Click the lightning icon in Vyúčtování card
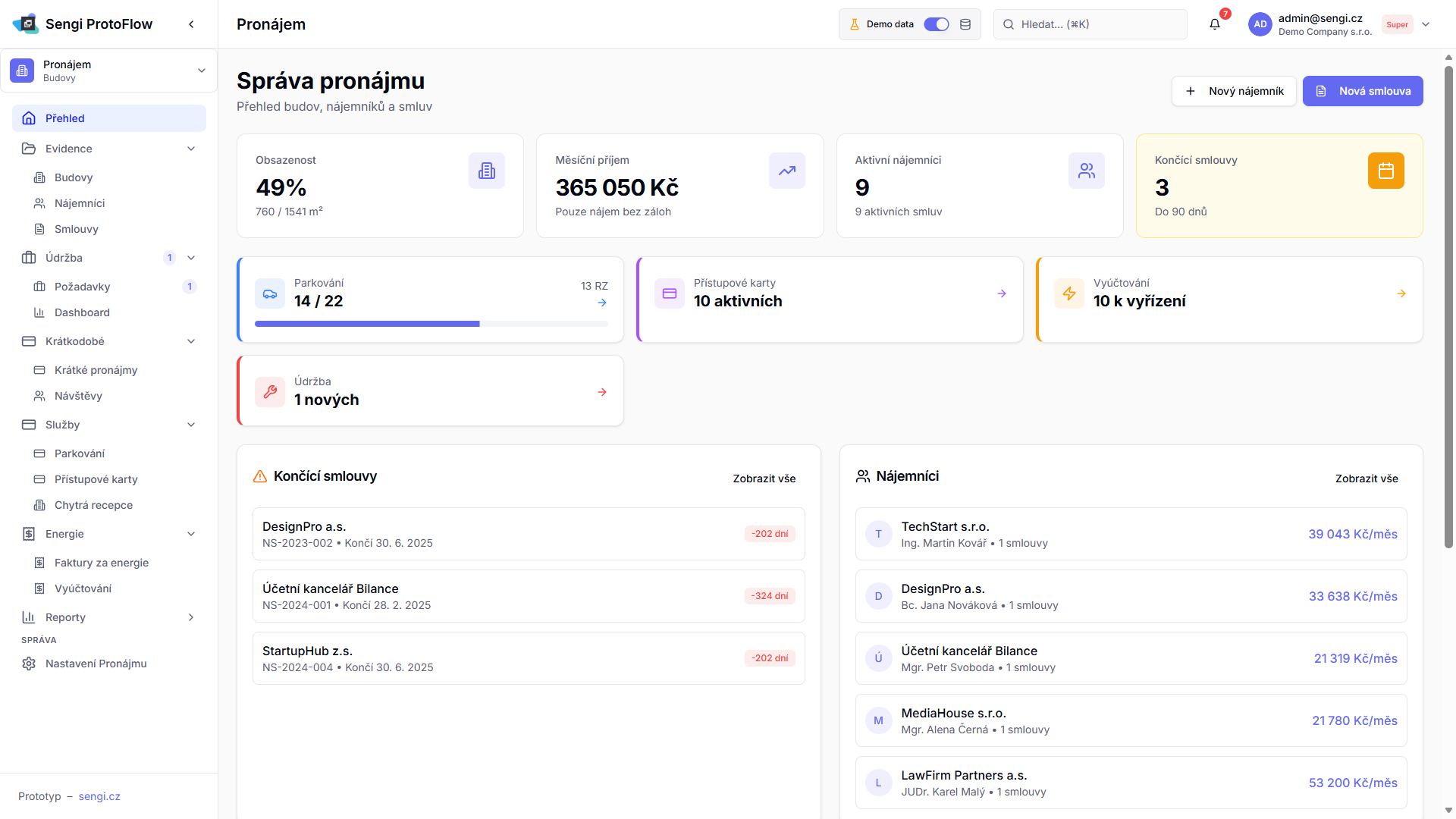The width and height of the screenshot is (1456, 819). 1068,293
